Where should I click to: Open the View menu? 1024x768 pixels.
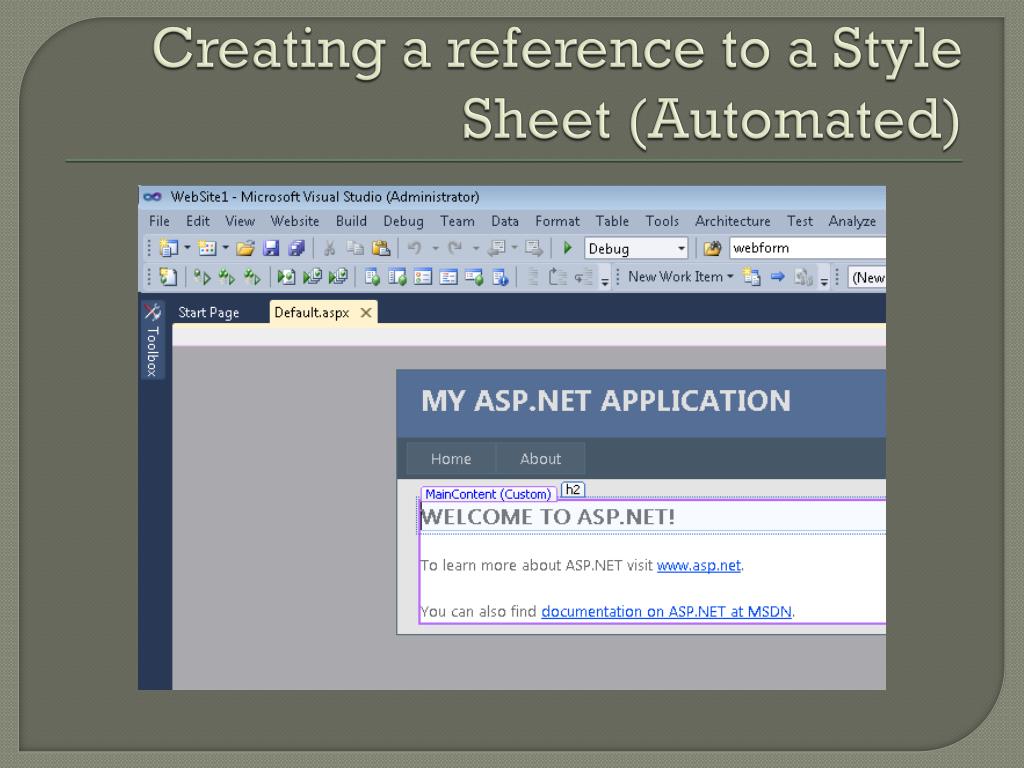coord(240,221)
